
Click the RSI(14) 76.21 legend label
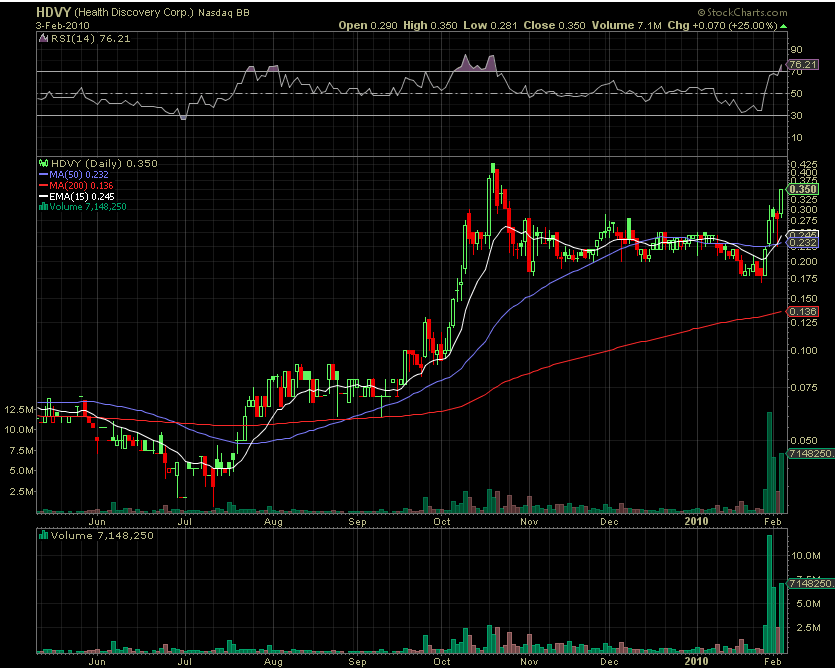91,38
